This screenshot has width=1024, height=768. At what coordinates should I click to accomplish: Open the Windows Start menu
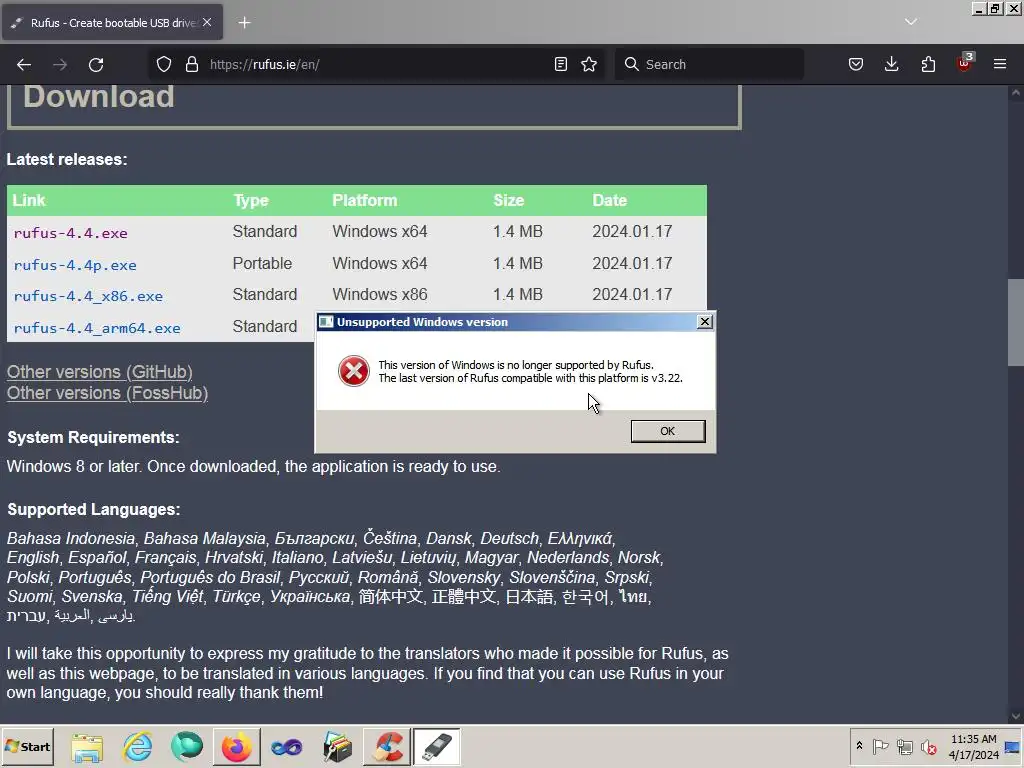pos(27,746)
